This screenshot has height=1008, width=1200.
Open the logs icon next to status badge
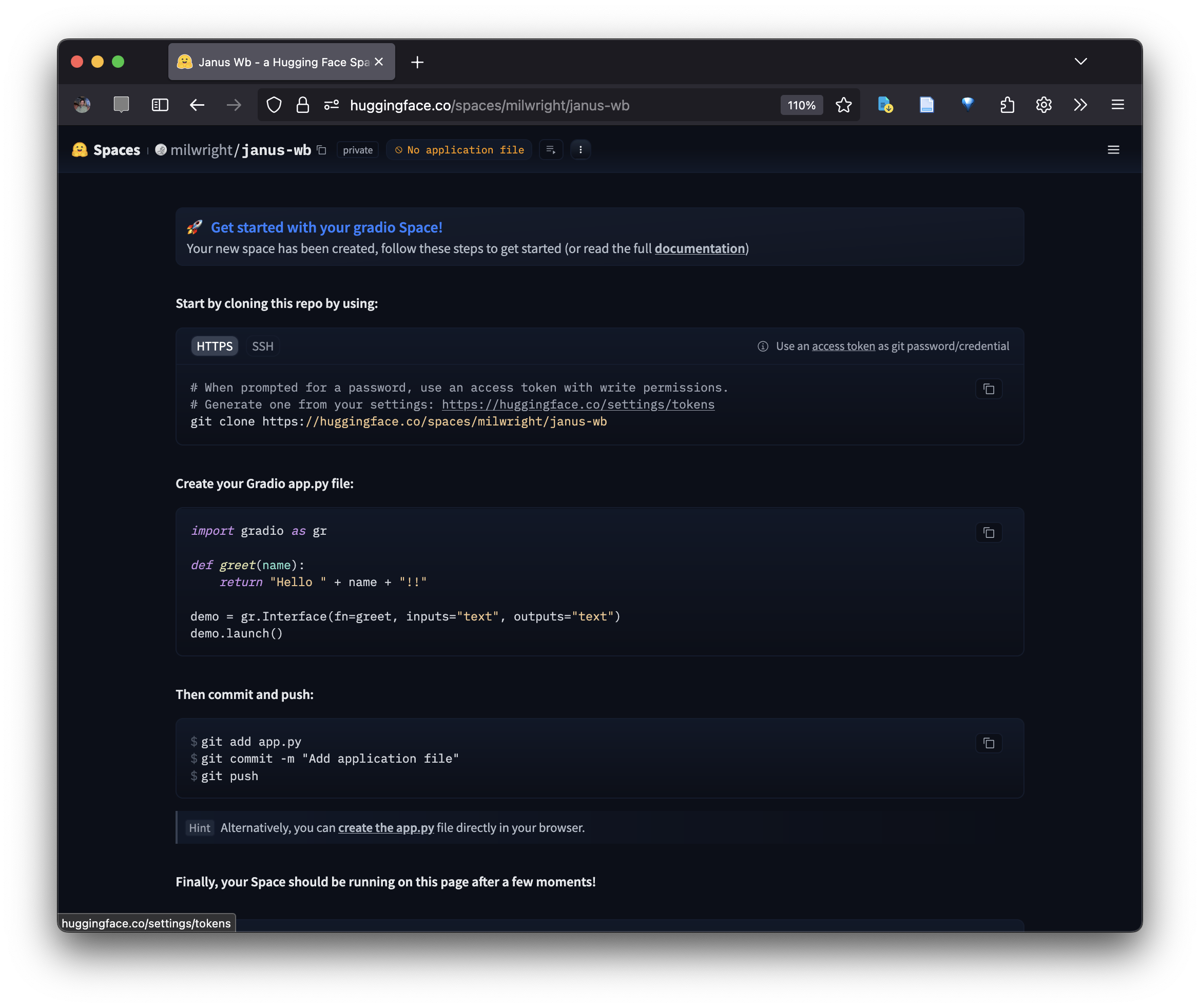click(550, 150)
